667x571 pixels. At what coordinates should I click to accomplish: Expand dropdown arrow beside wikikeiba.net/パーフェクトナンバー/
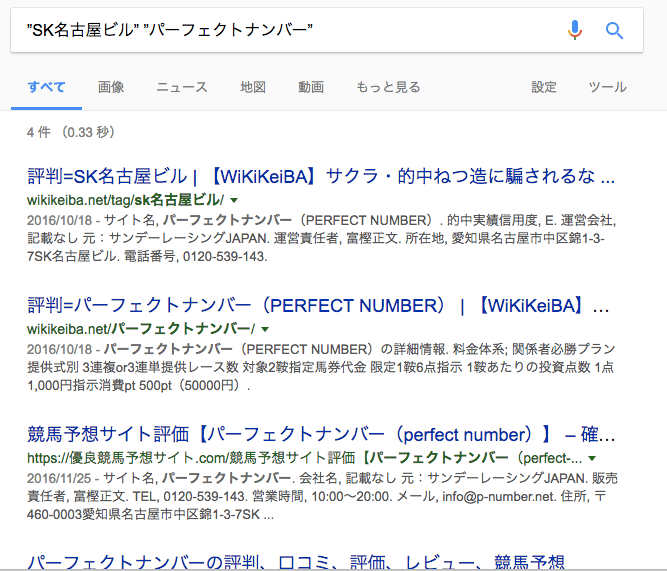[265, 329]
